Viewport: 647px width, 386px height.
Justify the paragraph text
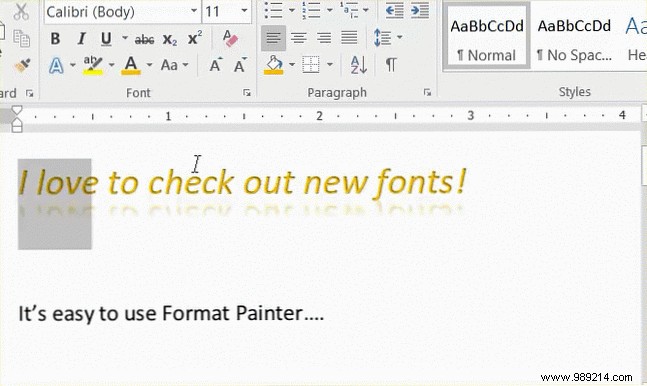pos(349,38)
